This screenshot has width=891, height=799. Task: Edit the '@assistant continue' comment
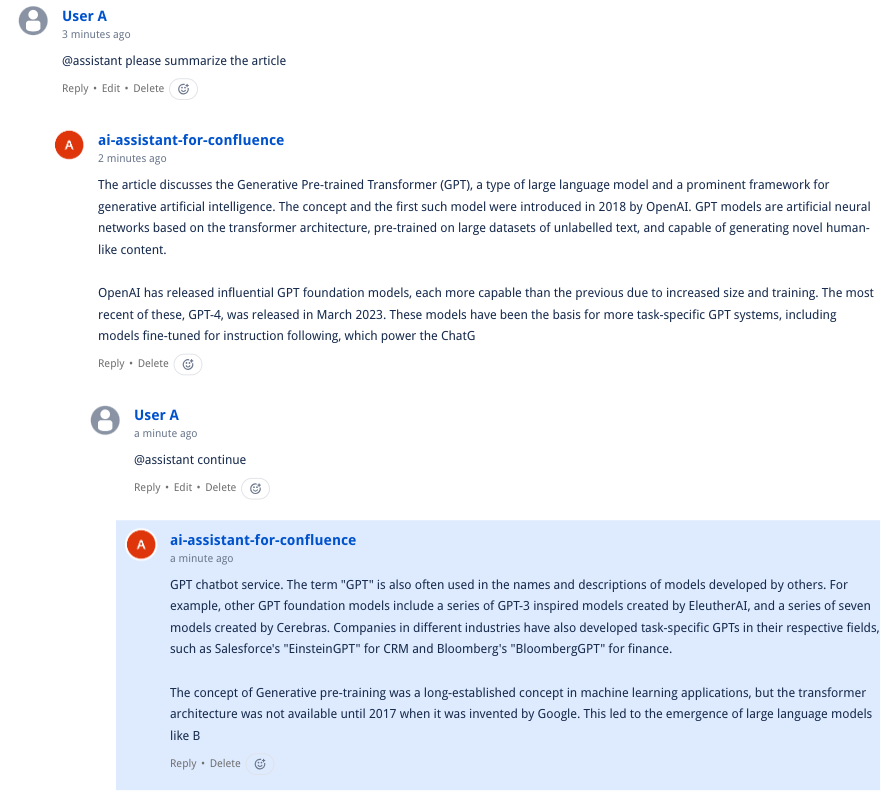(x=183, y=488)
